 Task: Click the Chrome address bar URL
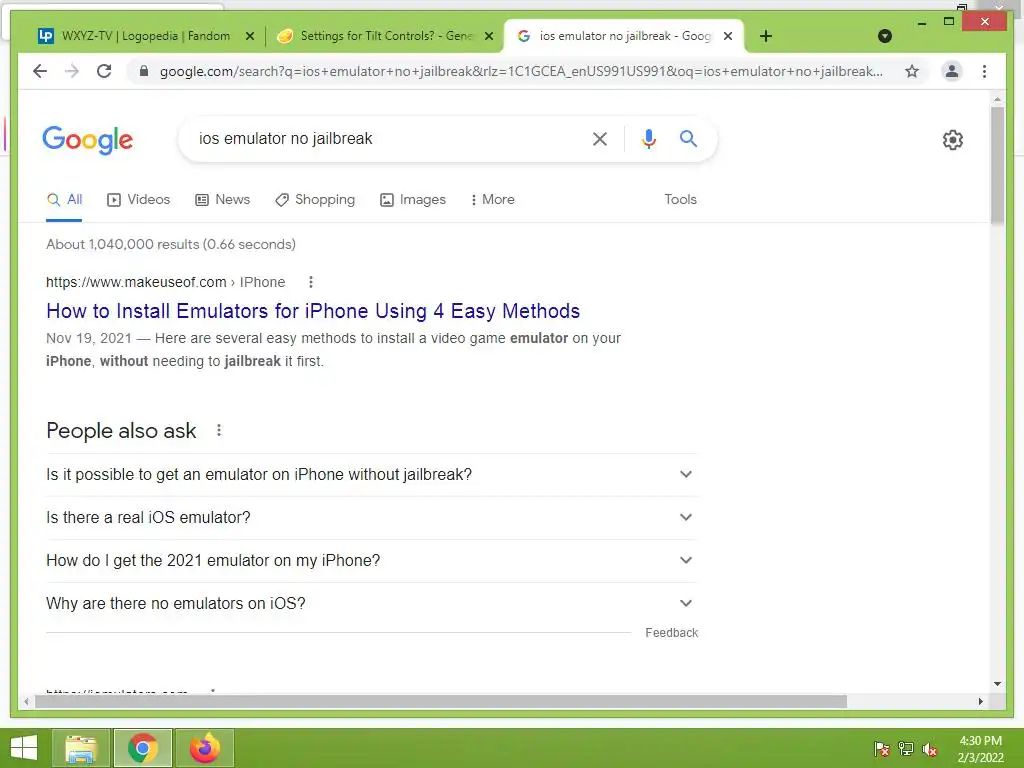click(x=521, y=71)
